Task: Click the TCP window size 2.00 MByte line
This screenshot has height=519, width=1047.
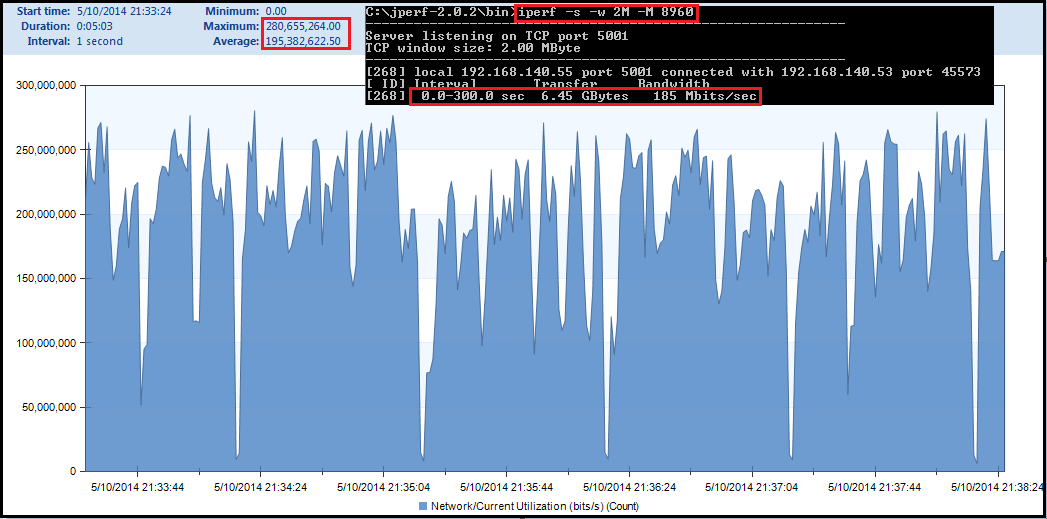Action: [x=483, y=48]
